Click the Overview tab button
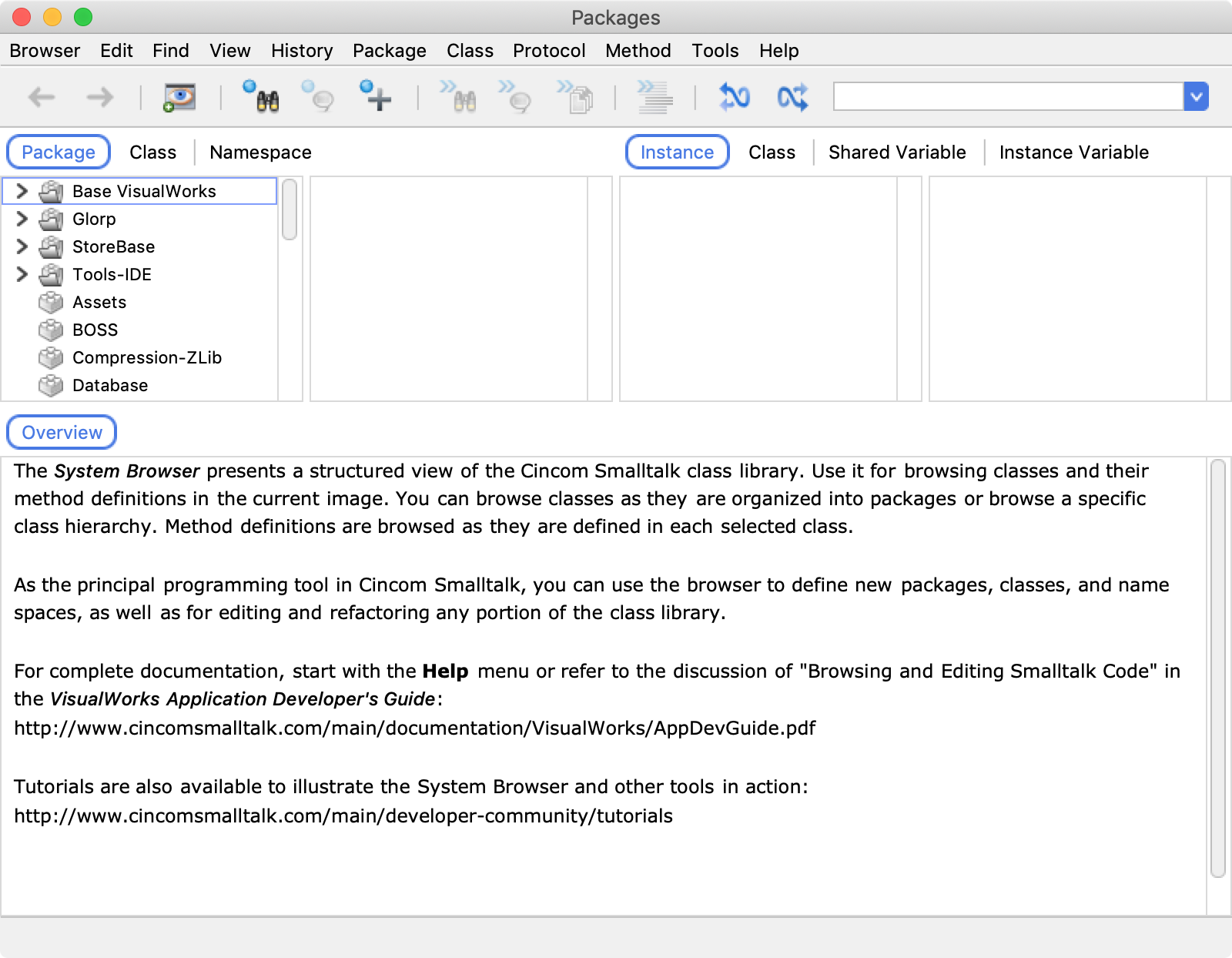The image size is (1232, 958). [62, 433]
